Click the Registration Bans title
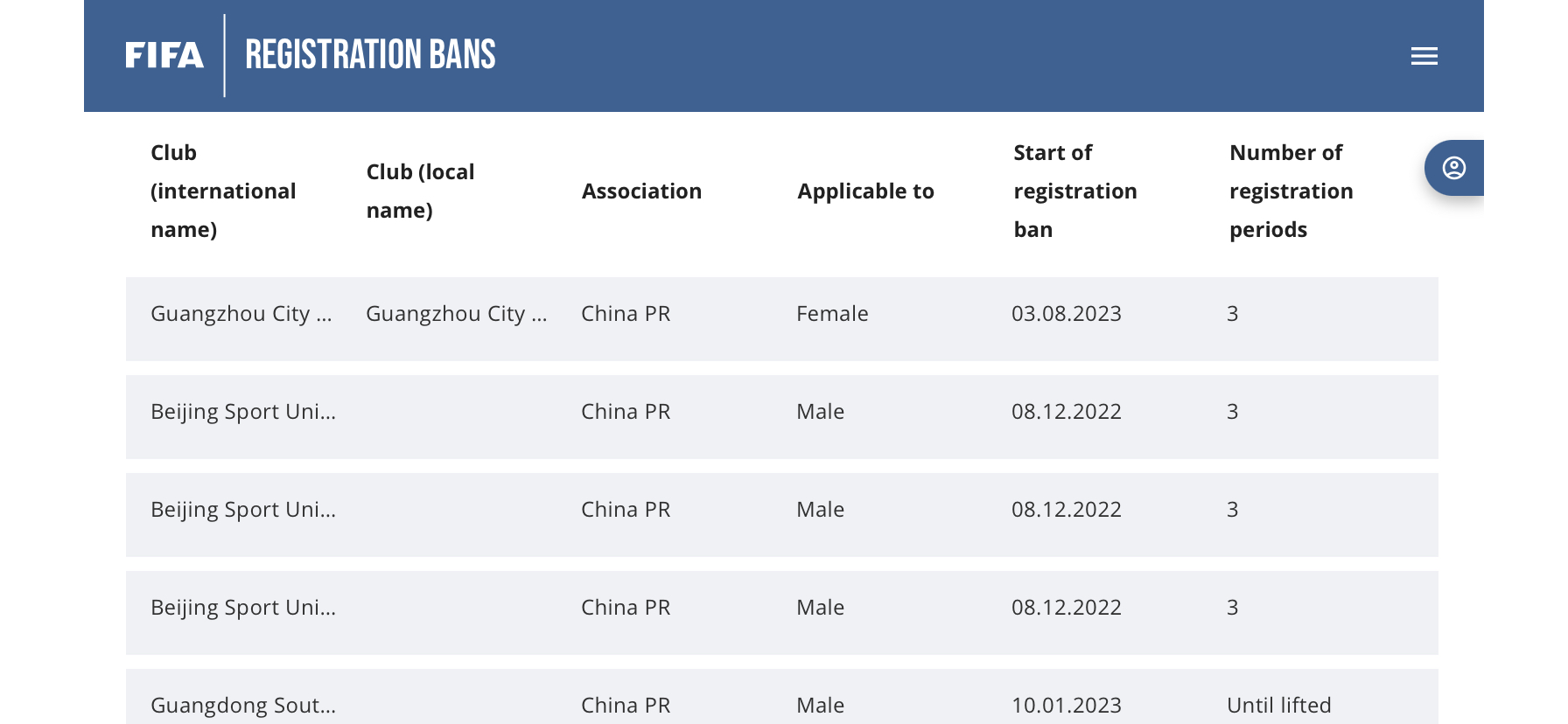The width and height of the screenshot is (1568, 724). tap(370, 54)
